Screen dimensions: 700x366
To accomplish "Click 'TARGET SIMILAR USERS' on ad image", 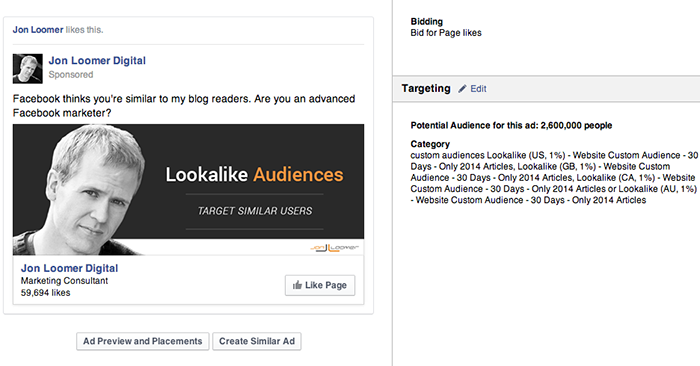I will click(255, 211).
